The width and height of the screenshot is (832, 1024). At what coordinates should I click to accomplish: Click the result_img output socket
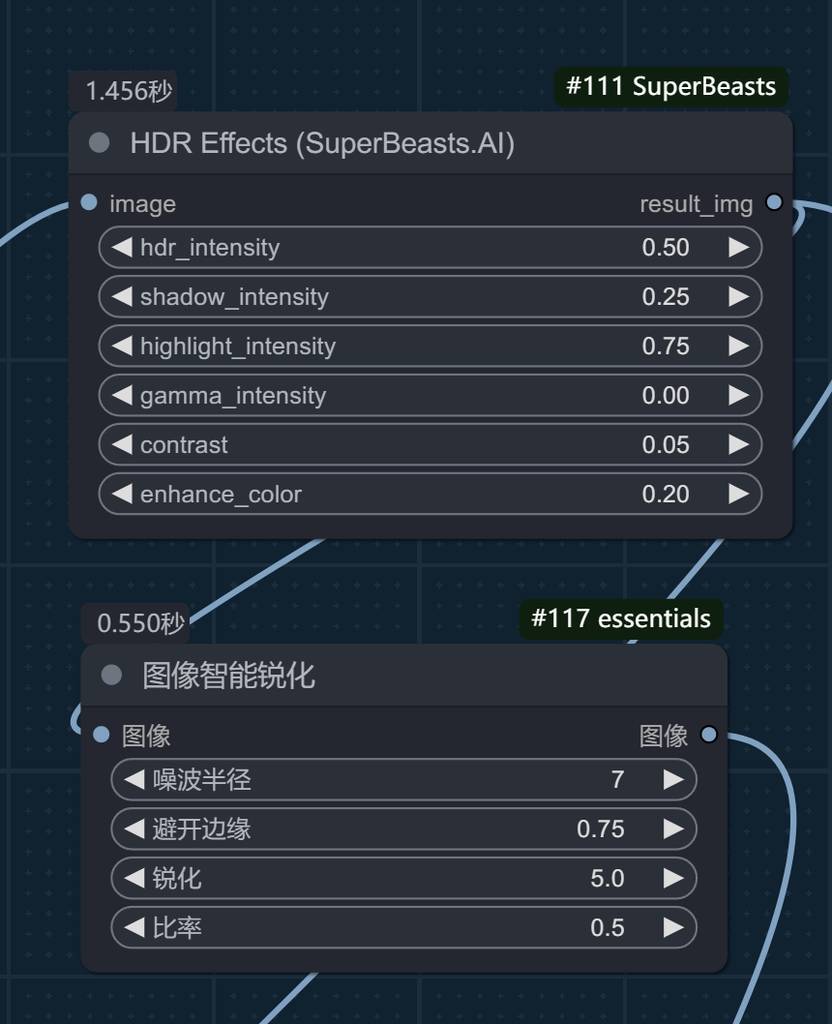tap(773, 203)
